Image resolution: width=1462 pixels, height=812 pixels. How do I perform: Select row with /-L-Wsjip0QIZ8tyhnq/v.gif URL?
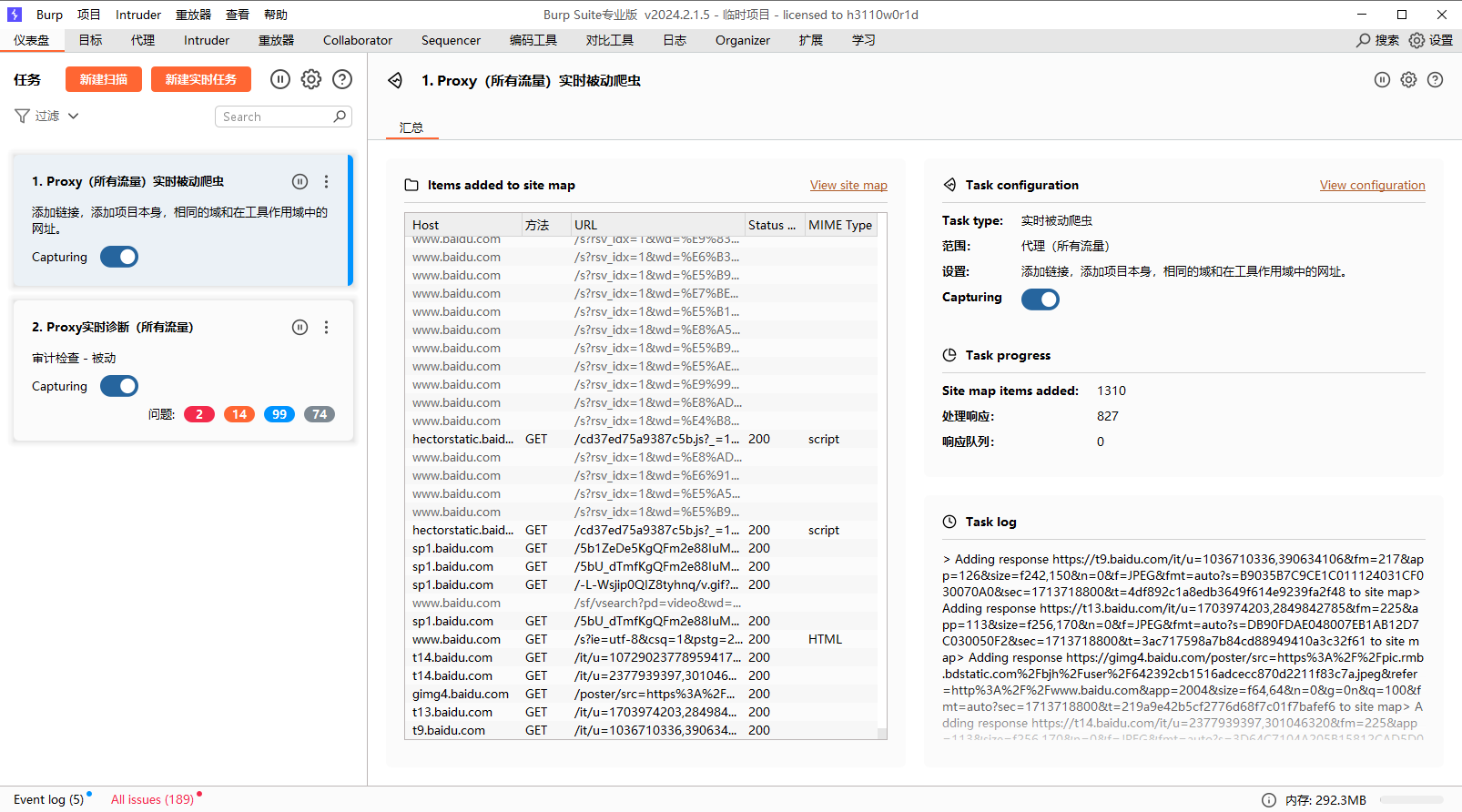coord(641,584)
